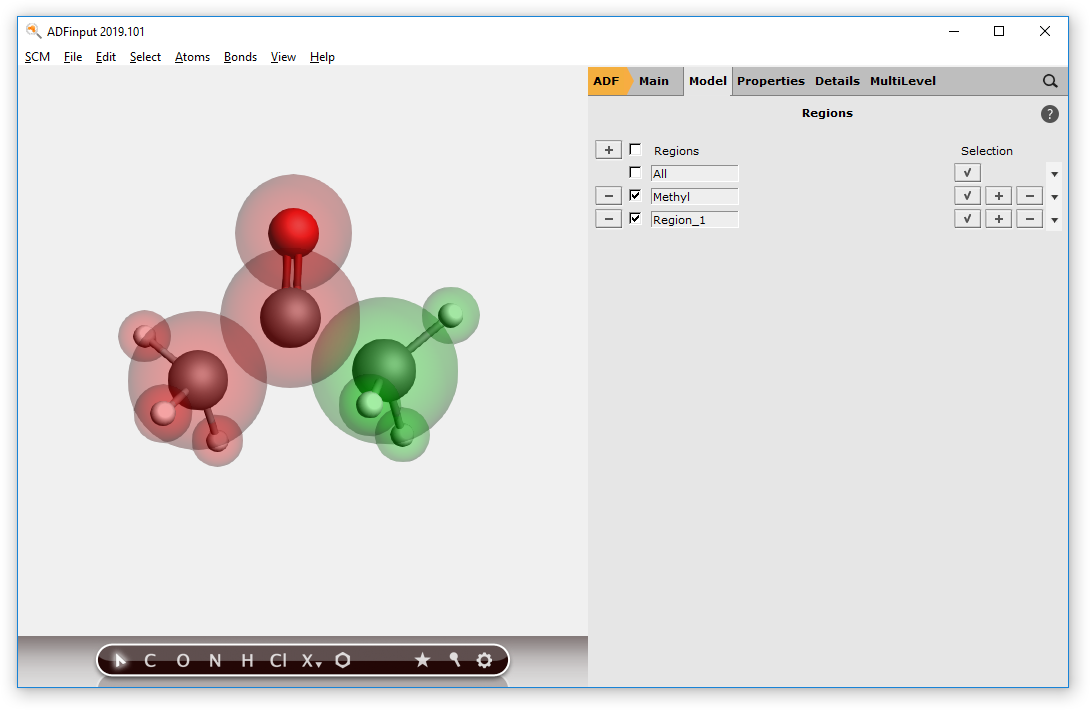This screenshot has height=710, width=1090.
Task: Add a new region with plus button
Action: point(608,150)
